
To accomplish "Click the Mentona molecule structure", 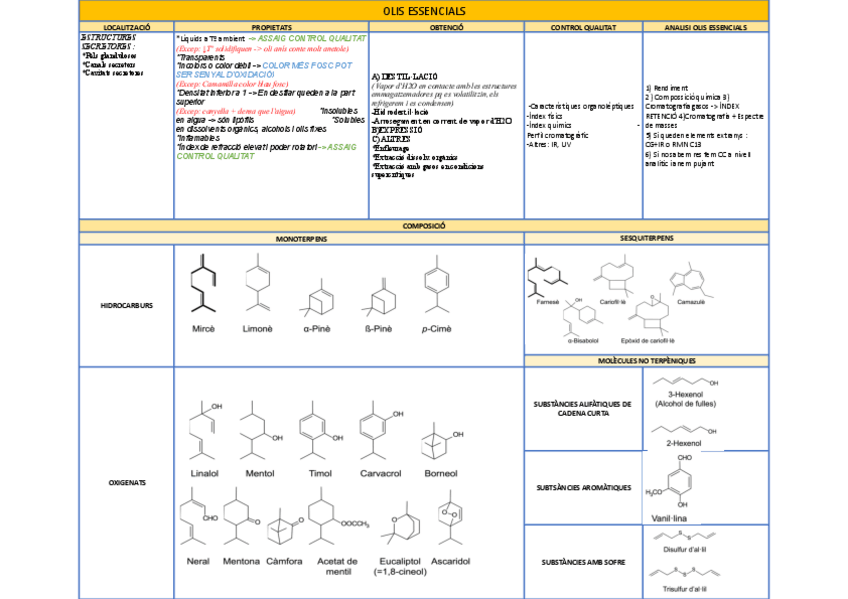I will (x=241, y=516).
